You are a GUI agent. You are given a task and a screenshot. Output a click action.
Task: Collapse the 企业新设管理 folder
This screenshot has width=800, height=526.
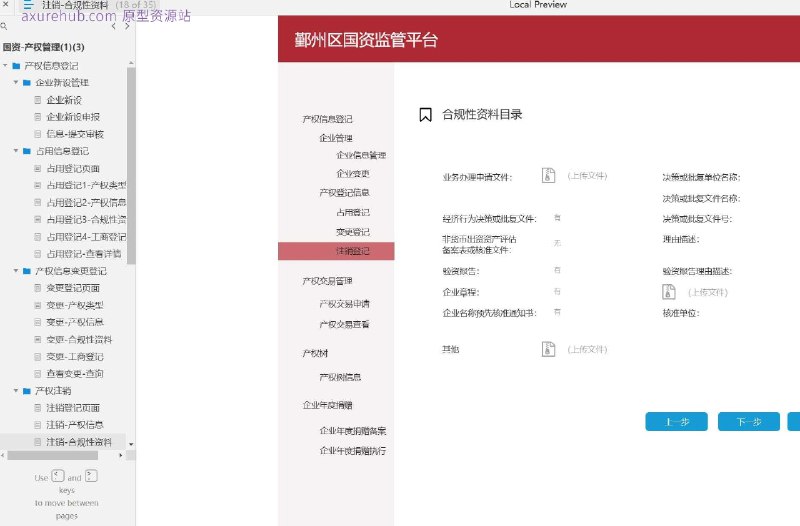16,83
